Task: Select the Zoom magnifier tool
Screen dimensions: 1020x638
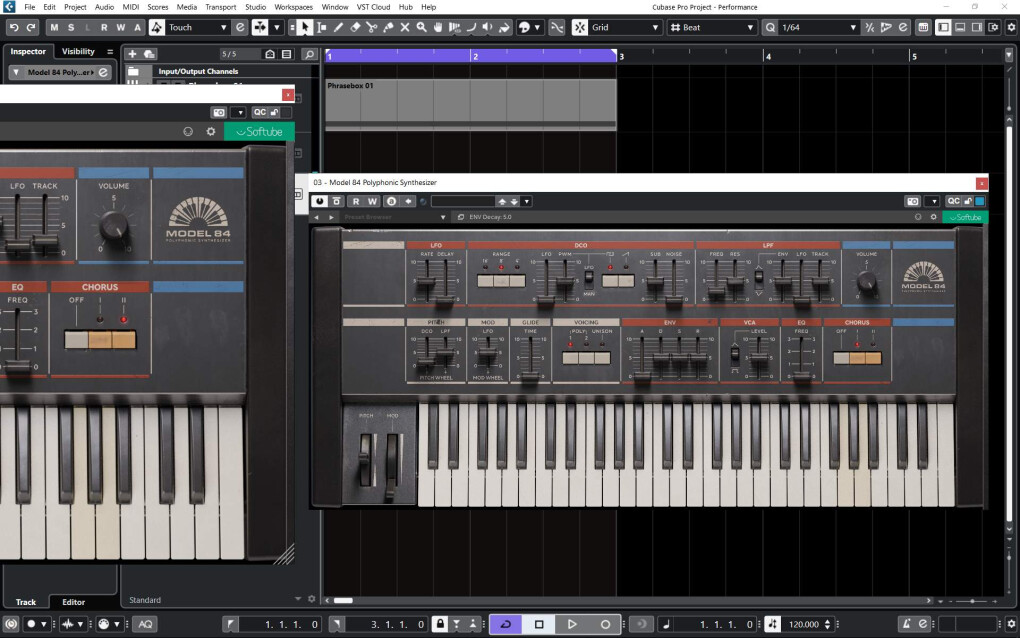Action: [x=422, y=27]
